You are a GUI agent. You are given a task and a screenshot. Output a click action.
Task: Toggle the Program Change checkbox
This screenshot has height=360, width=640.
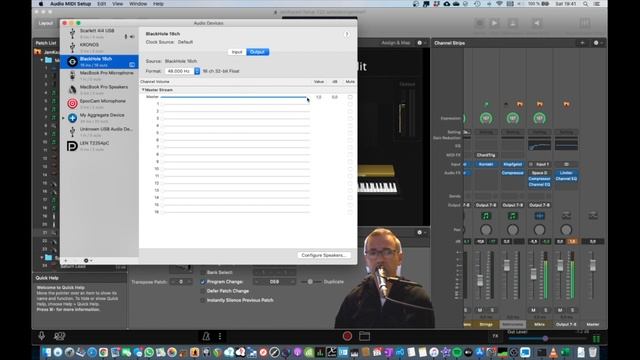point(203,282)
